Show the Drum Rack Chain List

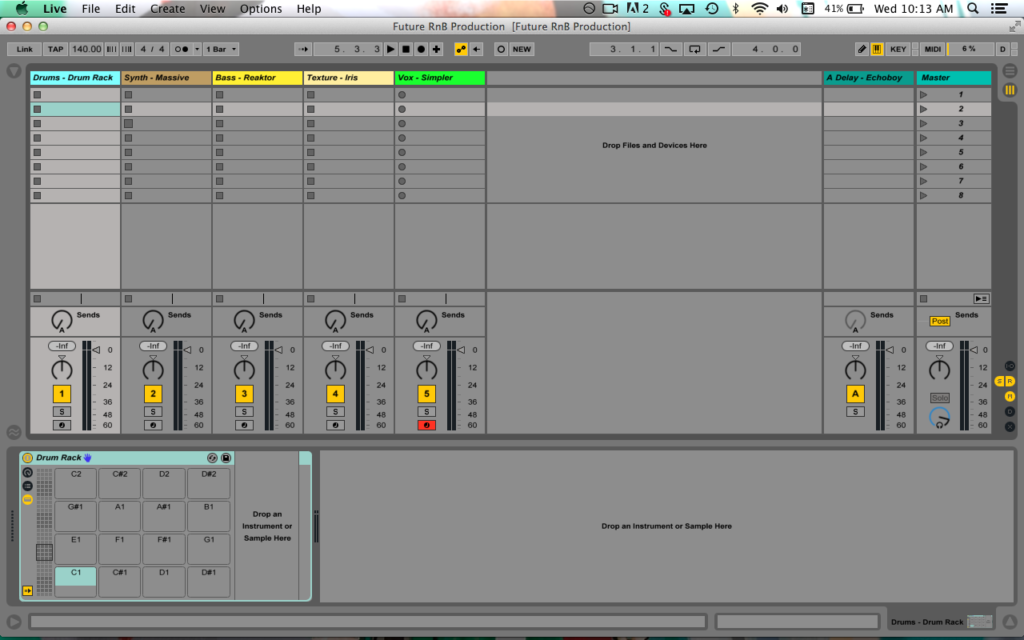(x=27, y=486)
